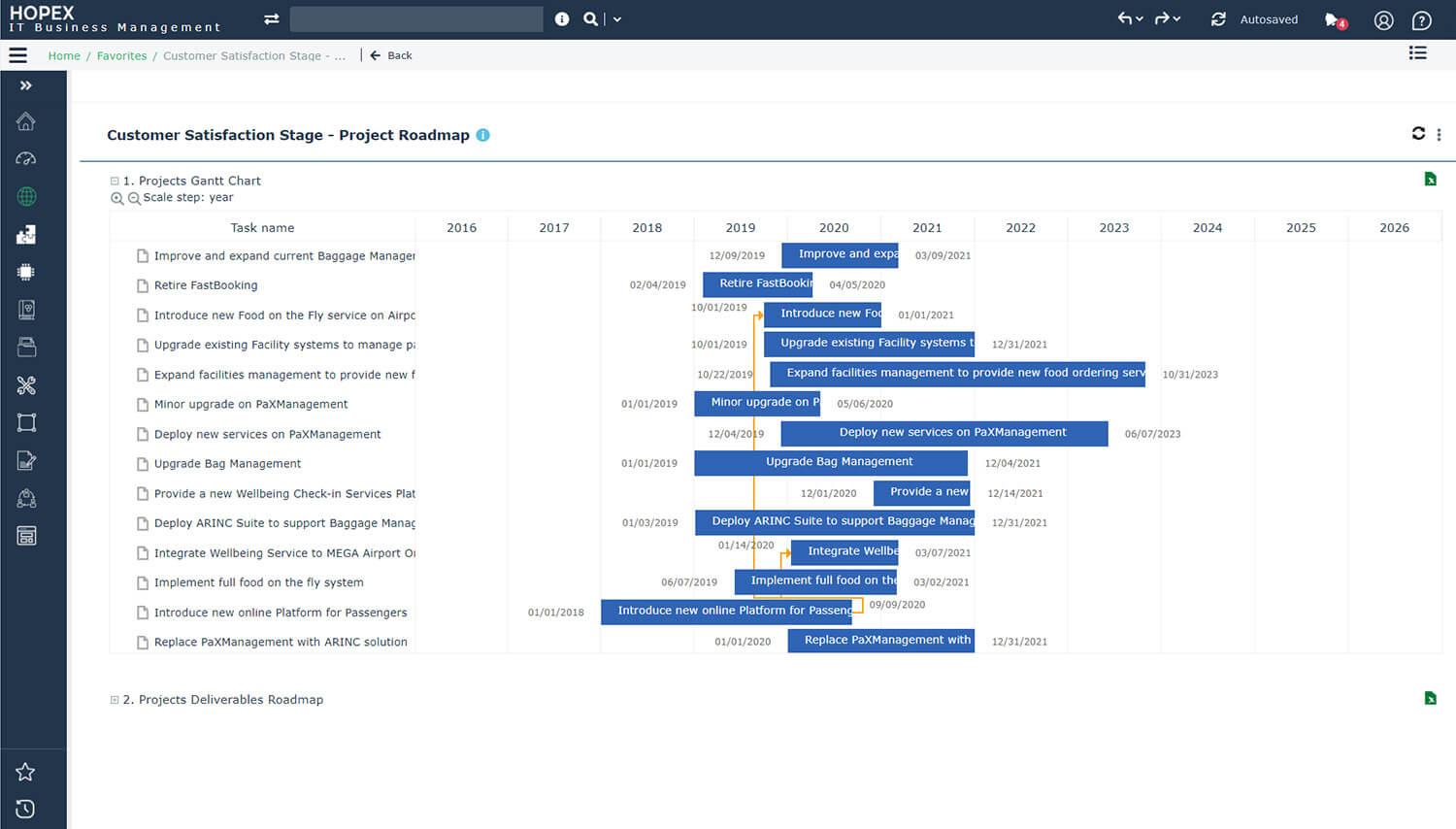Click info icon beside roadmap title
Image resolution: width=1456 pixels, height=829 pixels.
(482, 135)
